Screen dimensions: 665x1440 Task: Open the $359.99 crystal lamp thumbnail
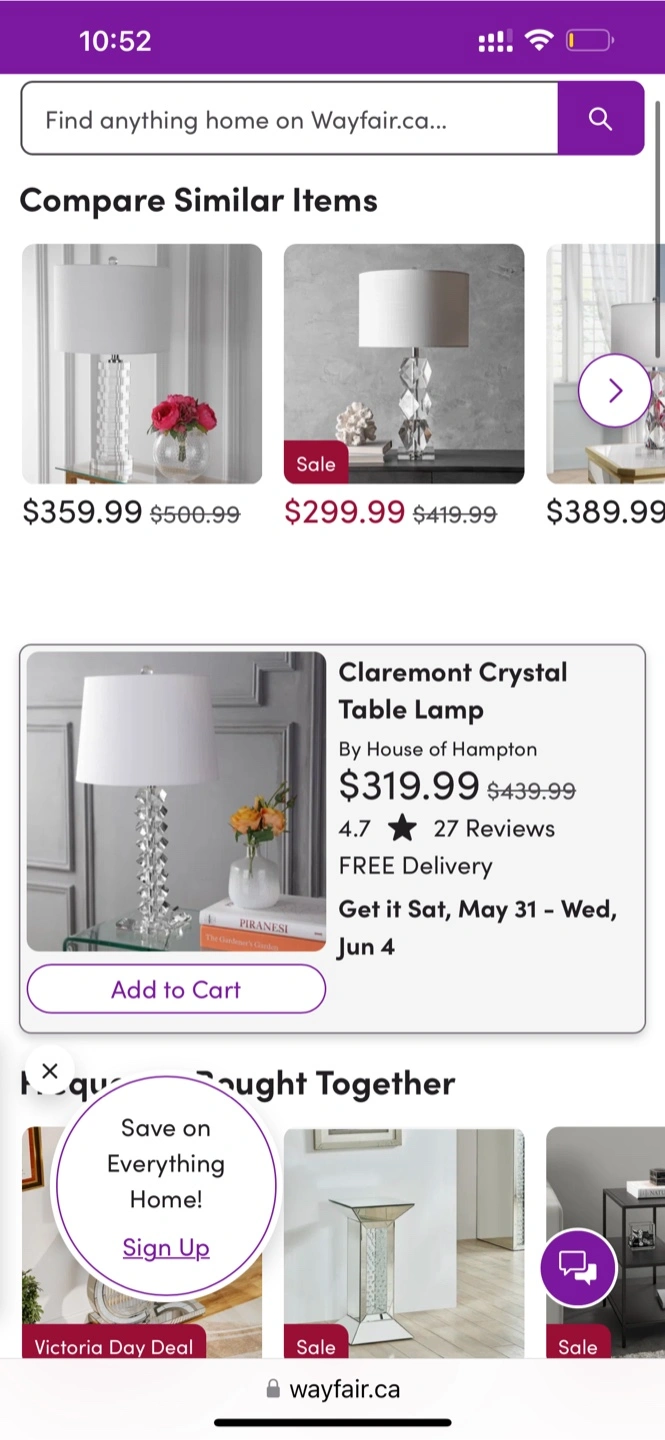pyautogui.click(x=142, y=364)
